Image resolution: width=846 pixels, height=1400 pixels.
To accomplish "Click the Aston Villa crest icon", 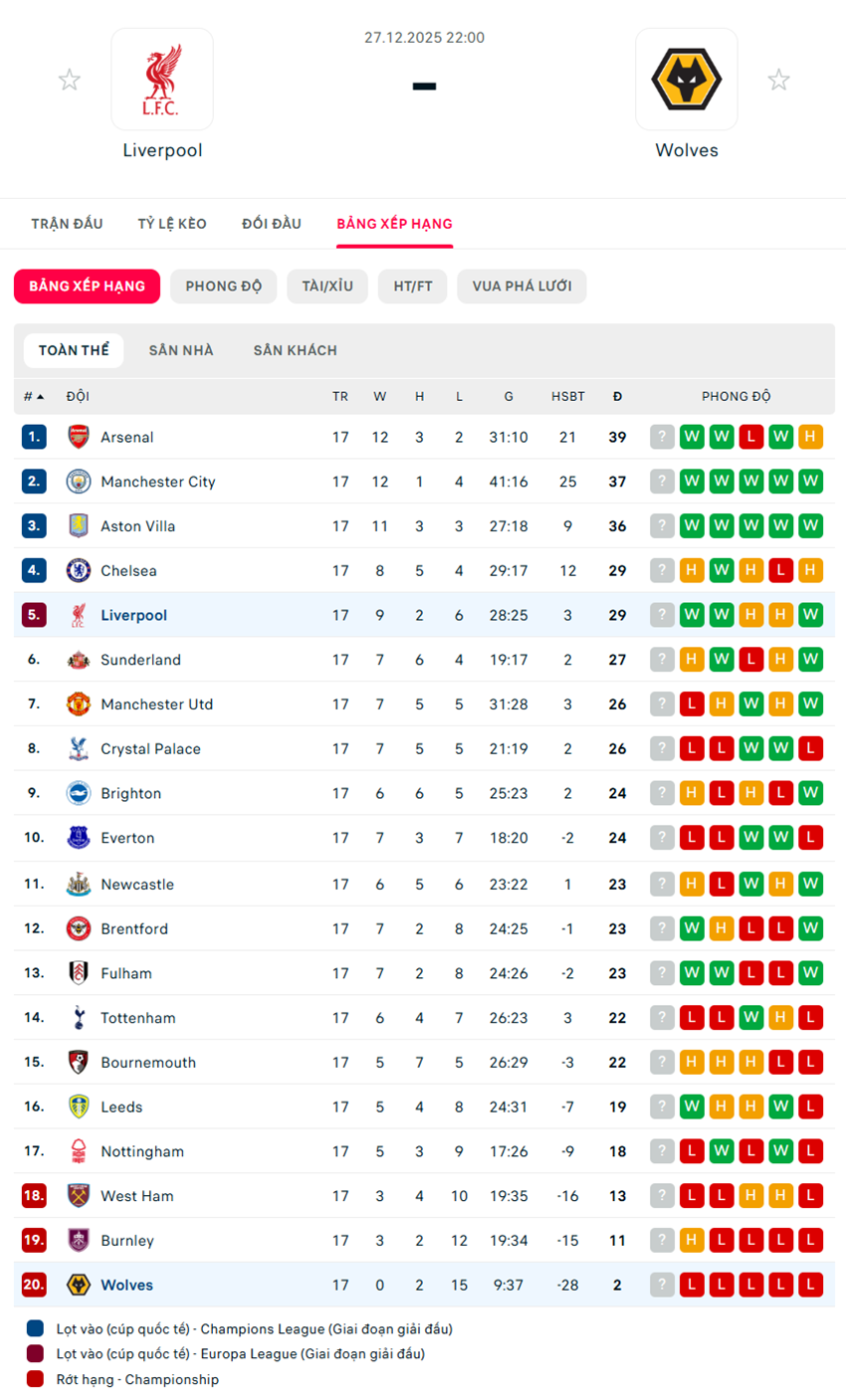I will click(78, 526).
